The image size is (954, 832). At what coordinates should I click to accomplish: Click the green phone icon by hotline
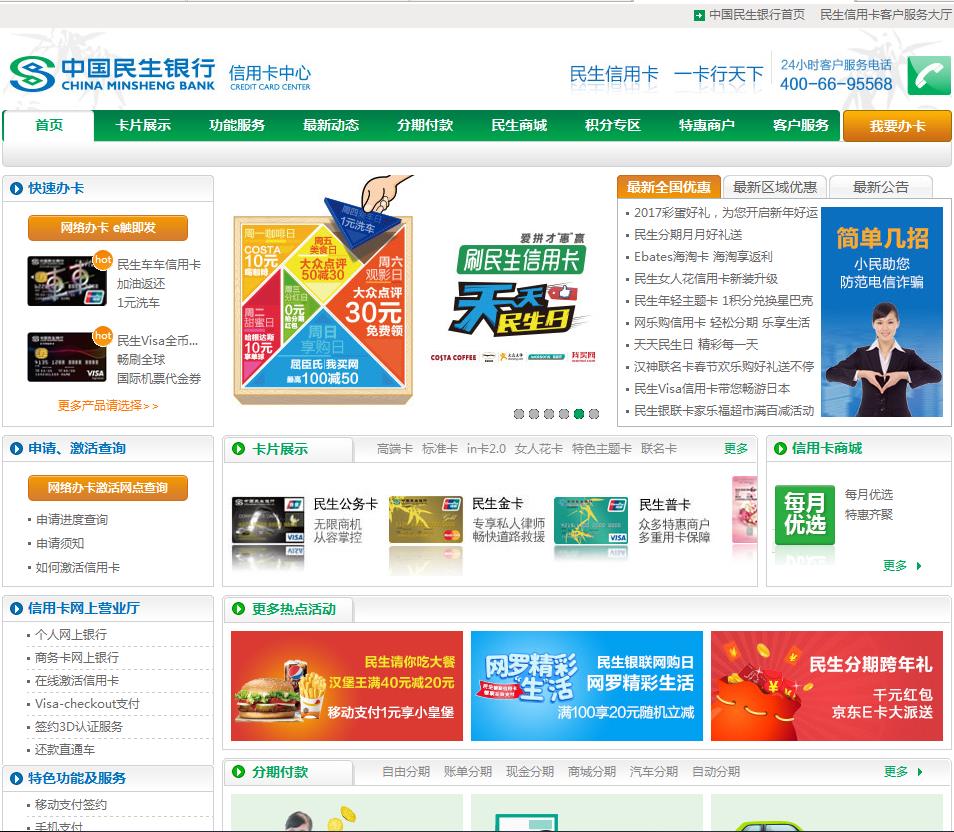tap(928, 75)
